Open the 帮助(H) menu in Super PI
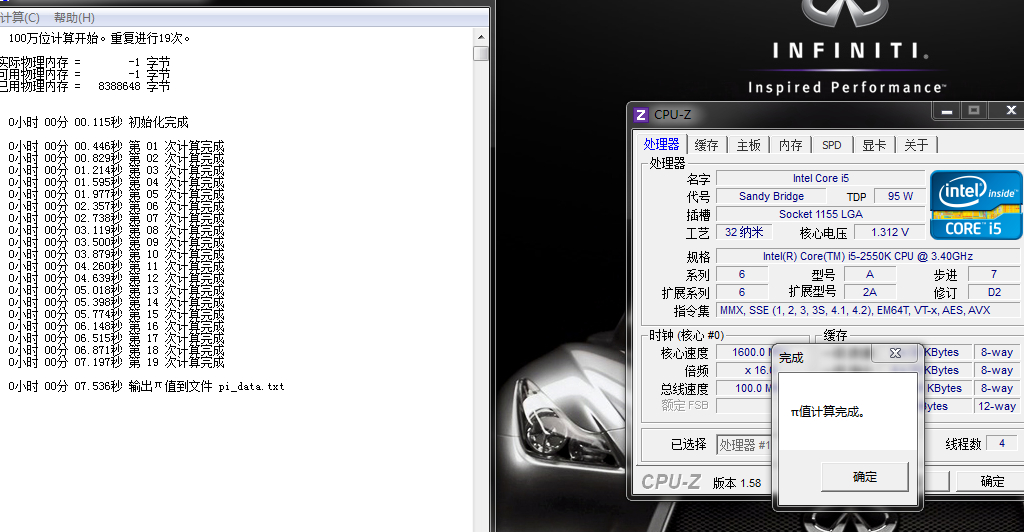The width and height of the screenshot is (1024, 532). coord(74,18)
